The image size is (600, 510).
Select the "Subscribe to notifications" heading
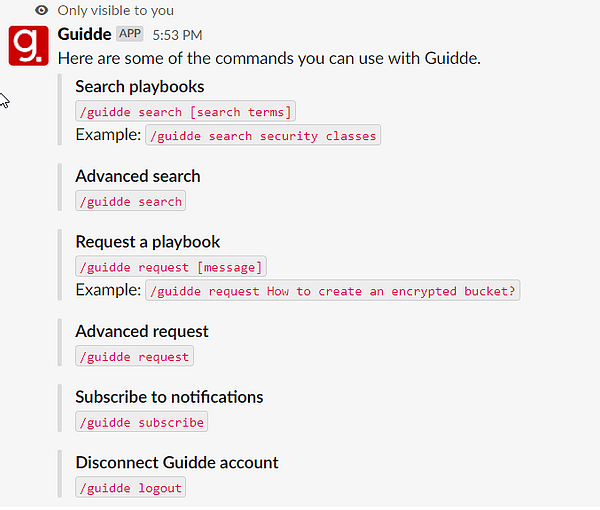tap(169, 397)
